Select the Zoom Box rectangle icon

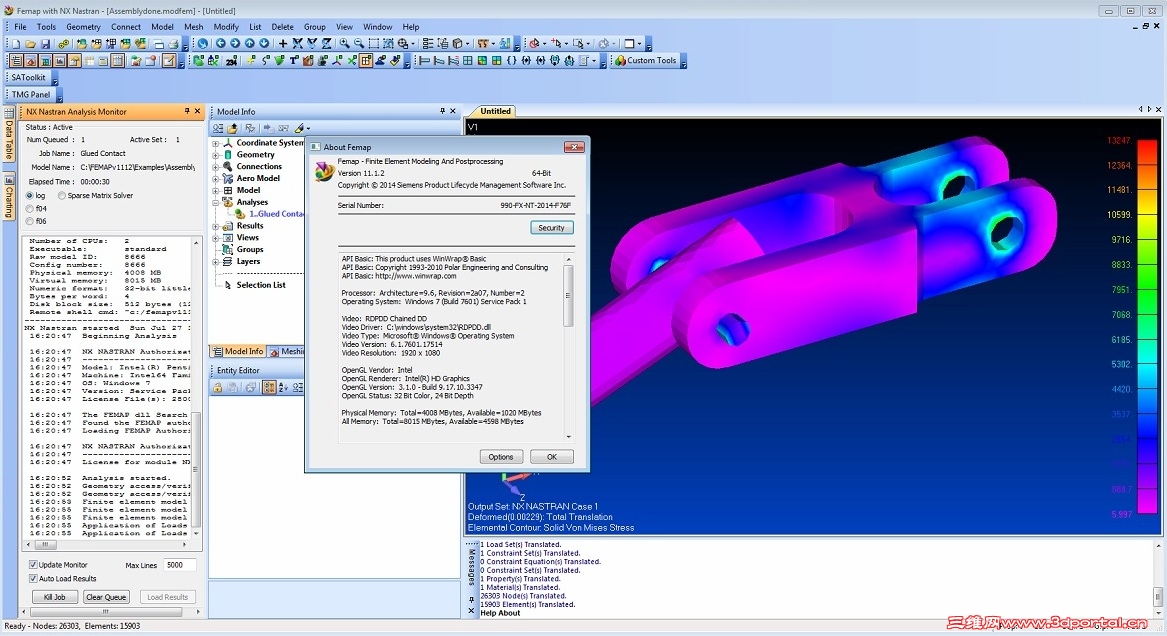pos(374,44)
